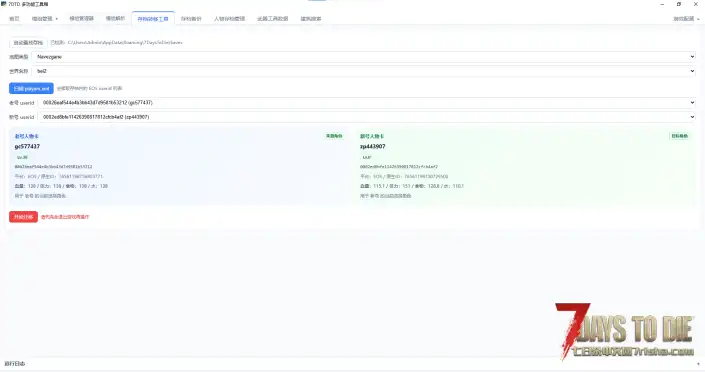Click the character name gc577437 in the old card

pos(27,147)
